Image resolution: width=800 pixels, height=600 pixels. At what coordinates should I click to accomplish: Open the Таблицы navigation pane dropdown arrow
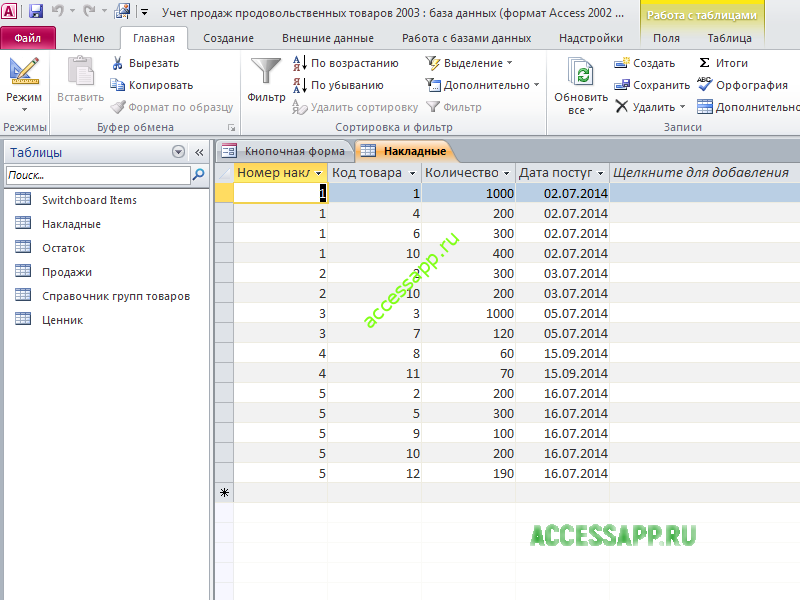[178, 152]
